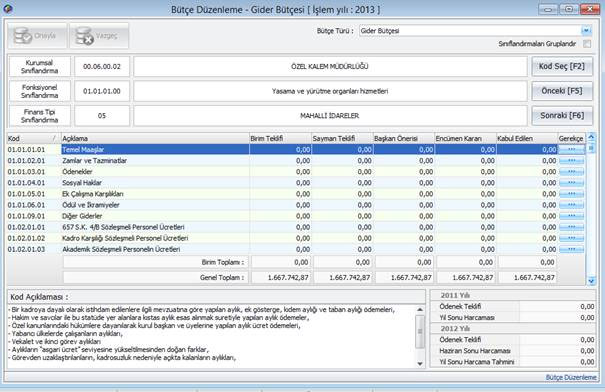605x392 pixels.
Task: Click Genel Toplam Birim Teklifi value 1.667.742,87
Action: 281,277
